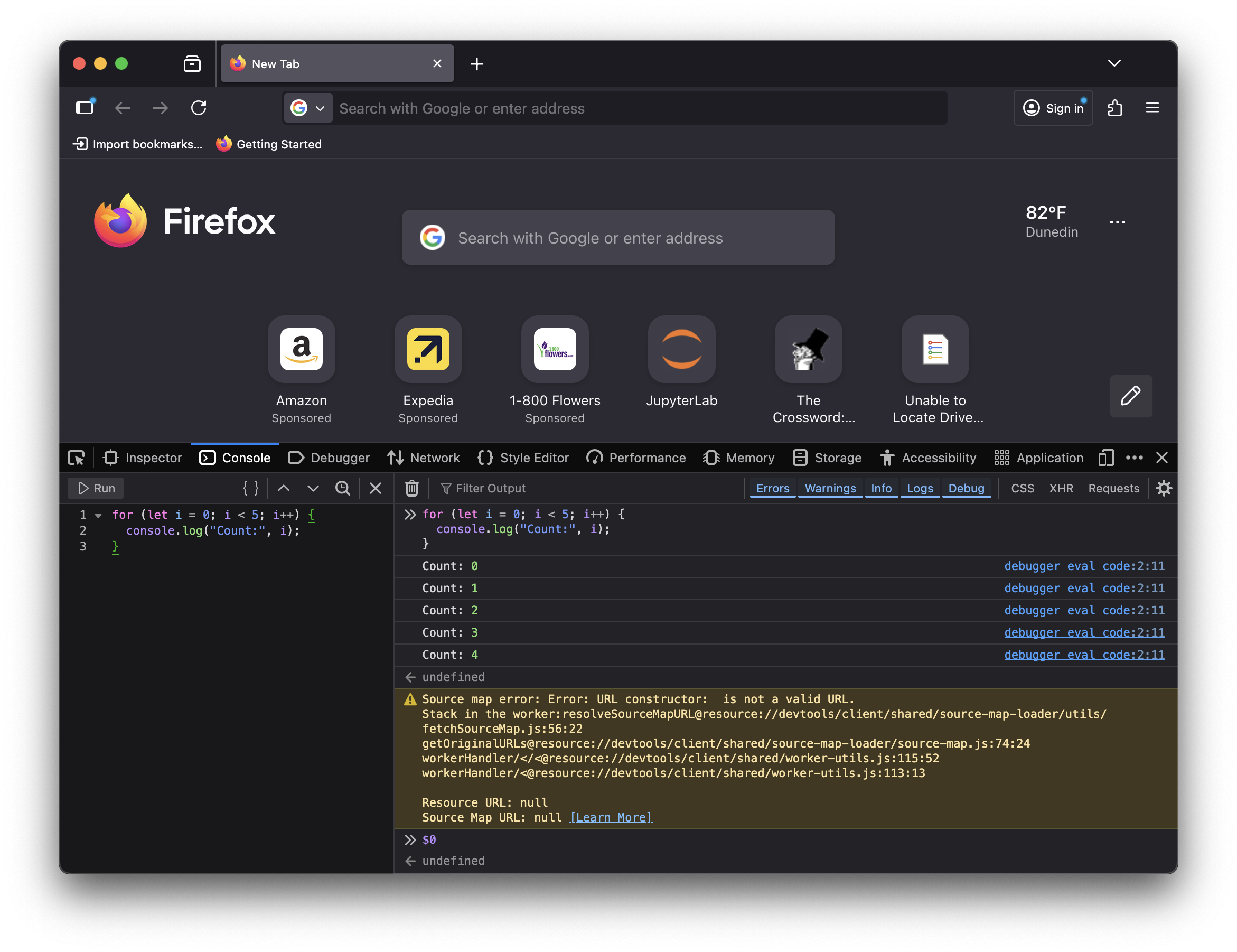Click the edit shortcuts pencil icon

(1130, 396)
